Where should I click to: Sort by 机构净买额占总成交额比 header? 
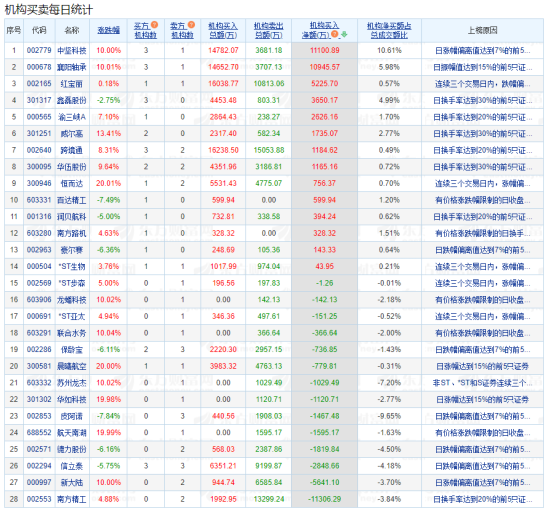pos(389,31)
